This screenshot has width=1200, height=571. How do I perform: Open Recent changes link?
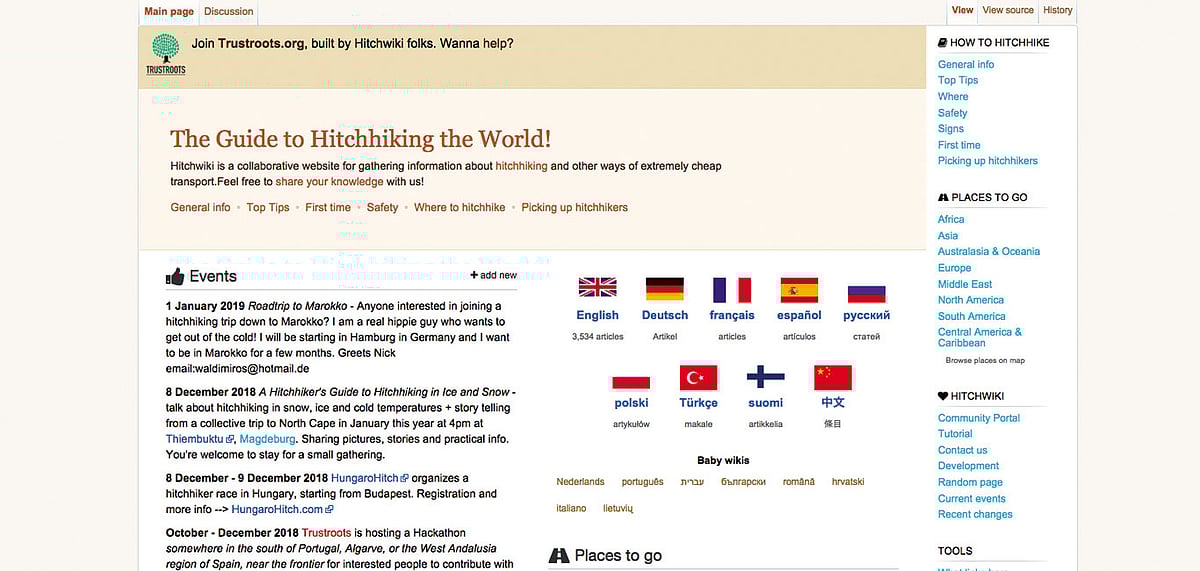975,514
